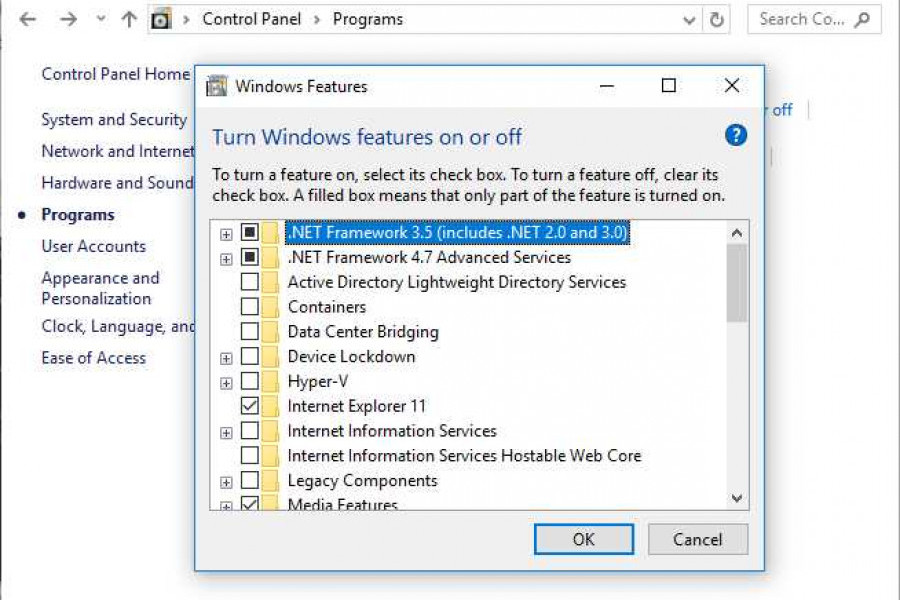Click the Control Panel icon in address bar
Viewport: 900px width, 600px height.
tap(161, 18)
